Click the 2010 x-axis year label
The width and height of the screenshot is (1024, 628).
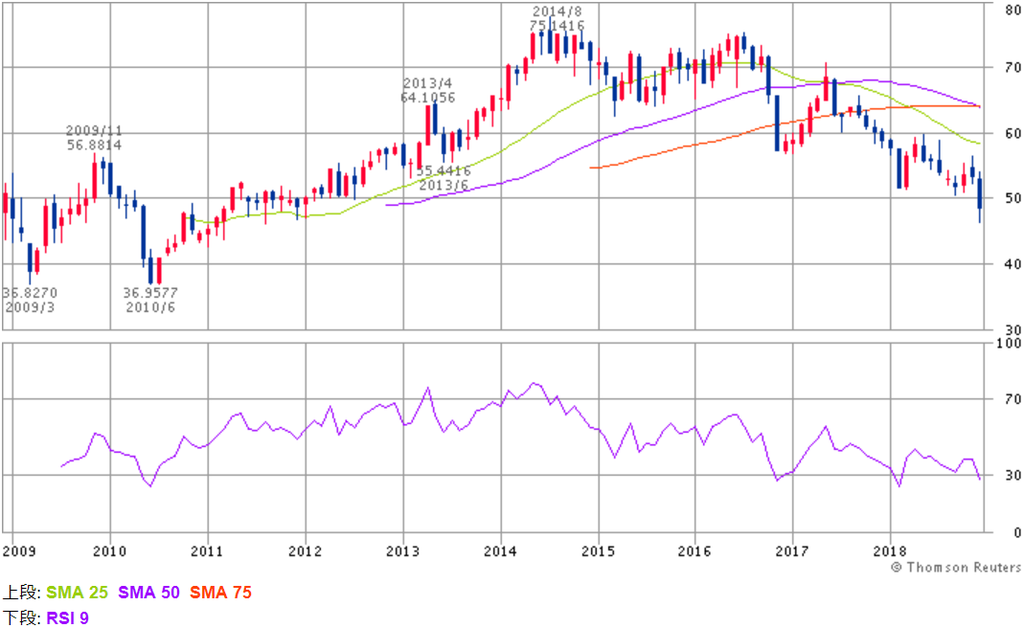point(109,552)
